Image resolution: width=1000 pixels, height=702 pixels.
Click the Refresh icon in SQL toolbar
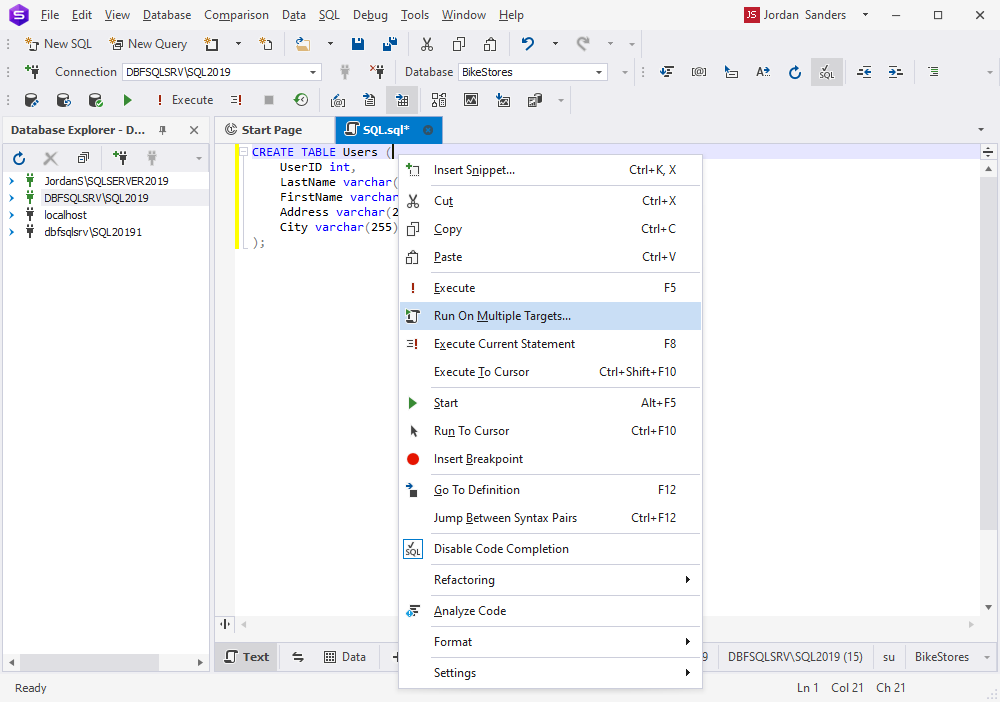coord(794,72)
